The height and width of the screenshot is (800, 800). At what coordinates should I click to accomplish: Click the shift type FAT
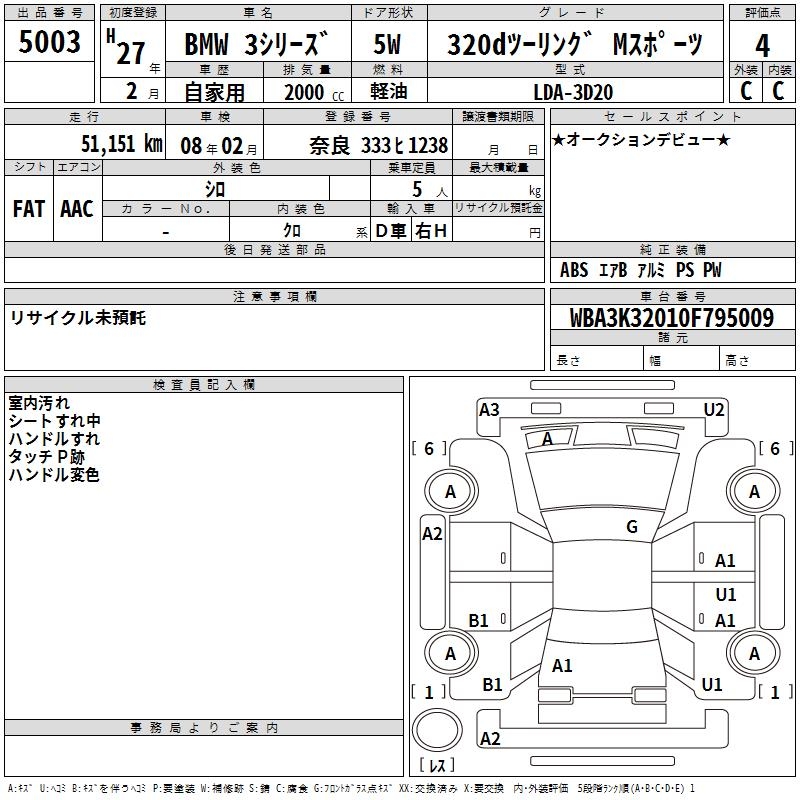click(x=29, y=208)
